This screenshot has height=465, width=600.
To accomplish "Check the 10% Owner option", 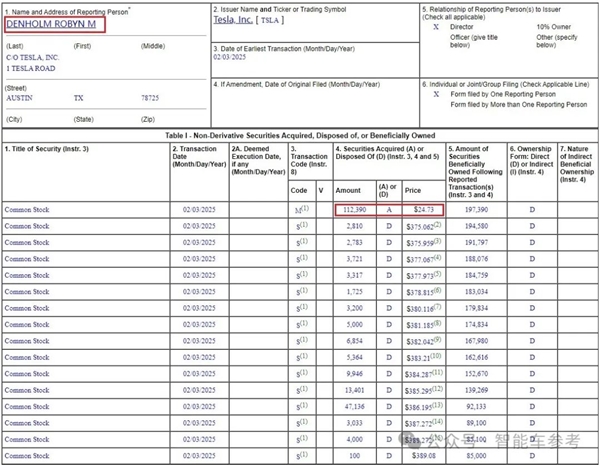I will (x=553, y=27).
